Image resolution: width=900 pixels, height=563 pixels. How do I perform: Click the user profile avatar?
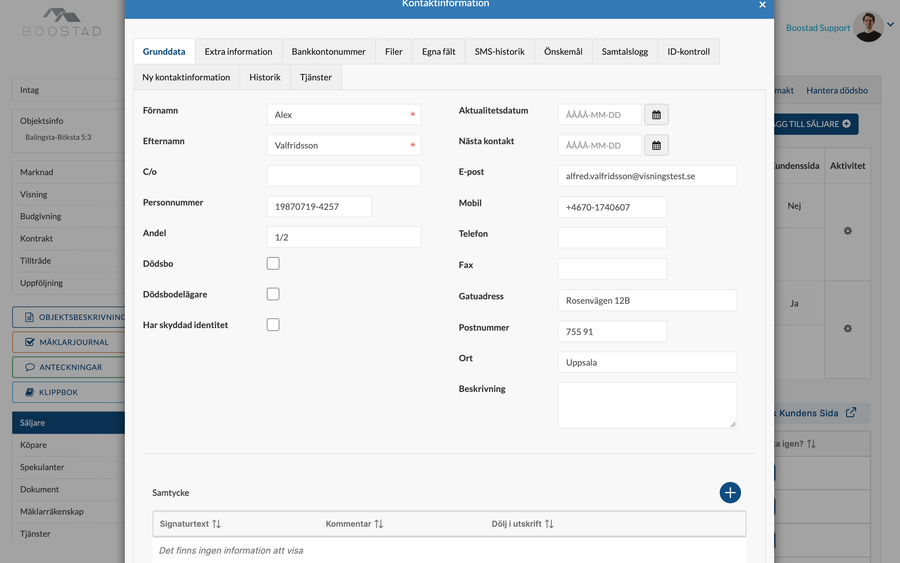[x=868, y=26]
